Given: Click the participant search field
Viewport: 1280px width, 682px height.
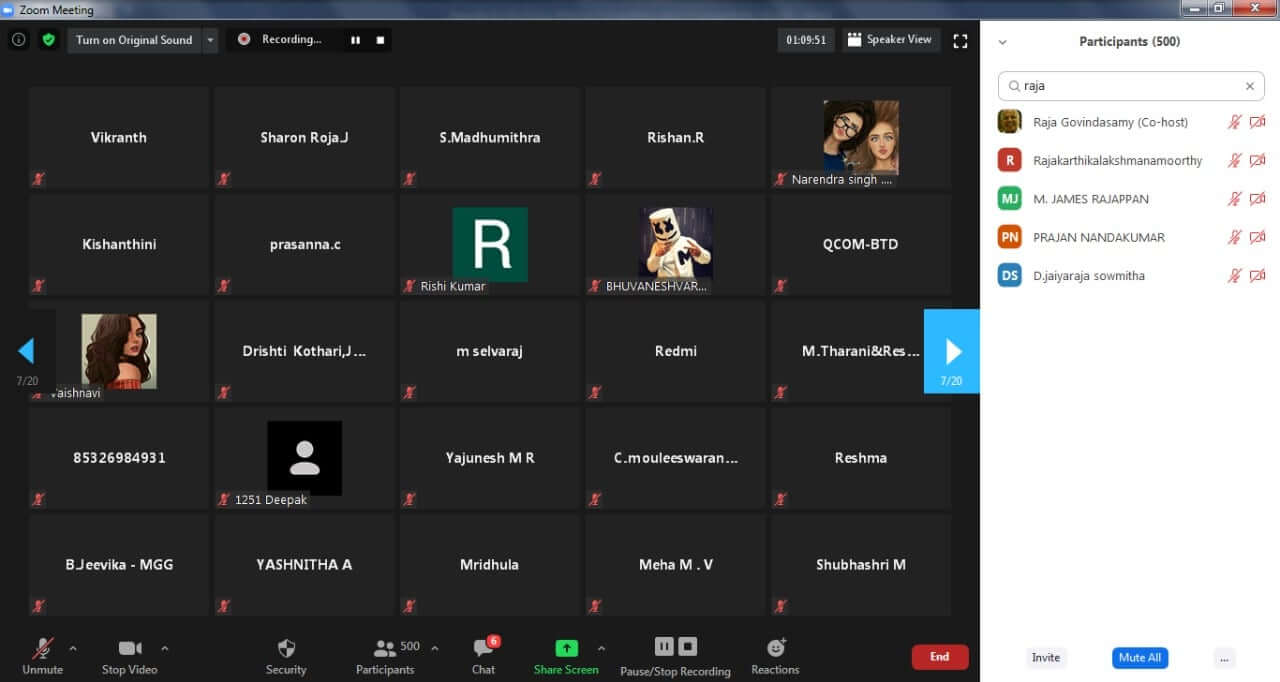Looking at the screenshot, I should coord(1130,86).
